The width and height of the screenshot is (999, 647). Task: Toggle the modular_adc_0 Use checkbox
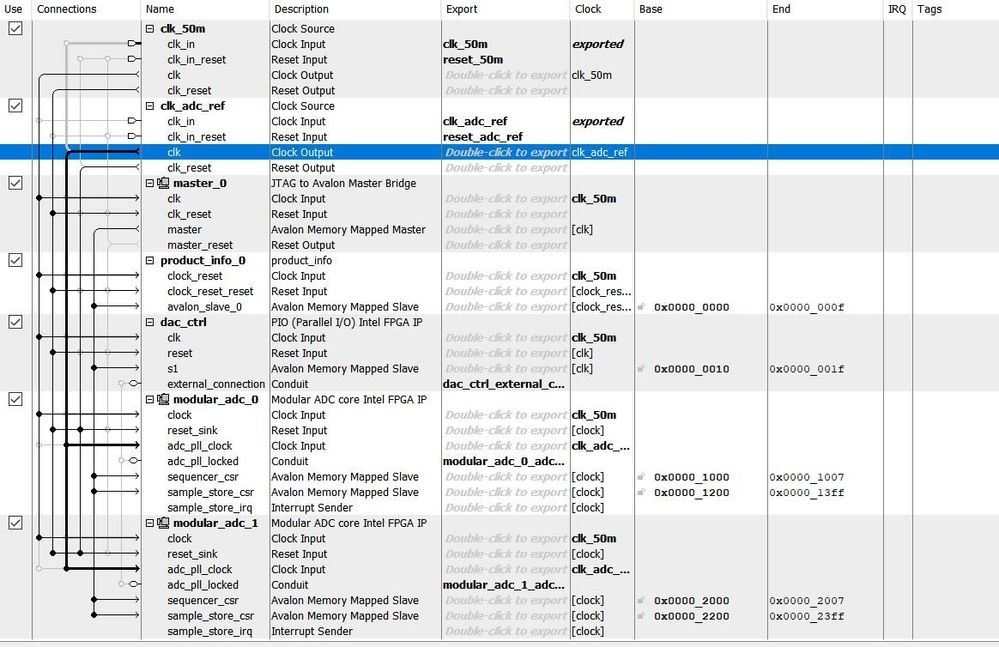[x=15, y=399]
